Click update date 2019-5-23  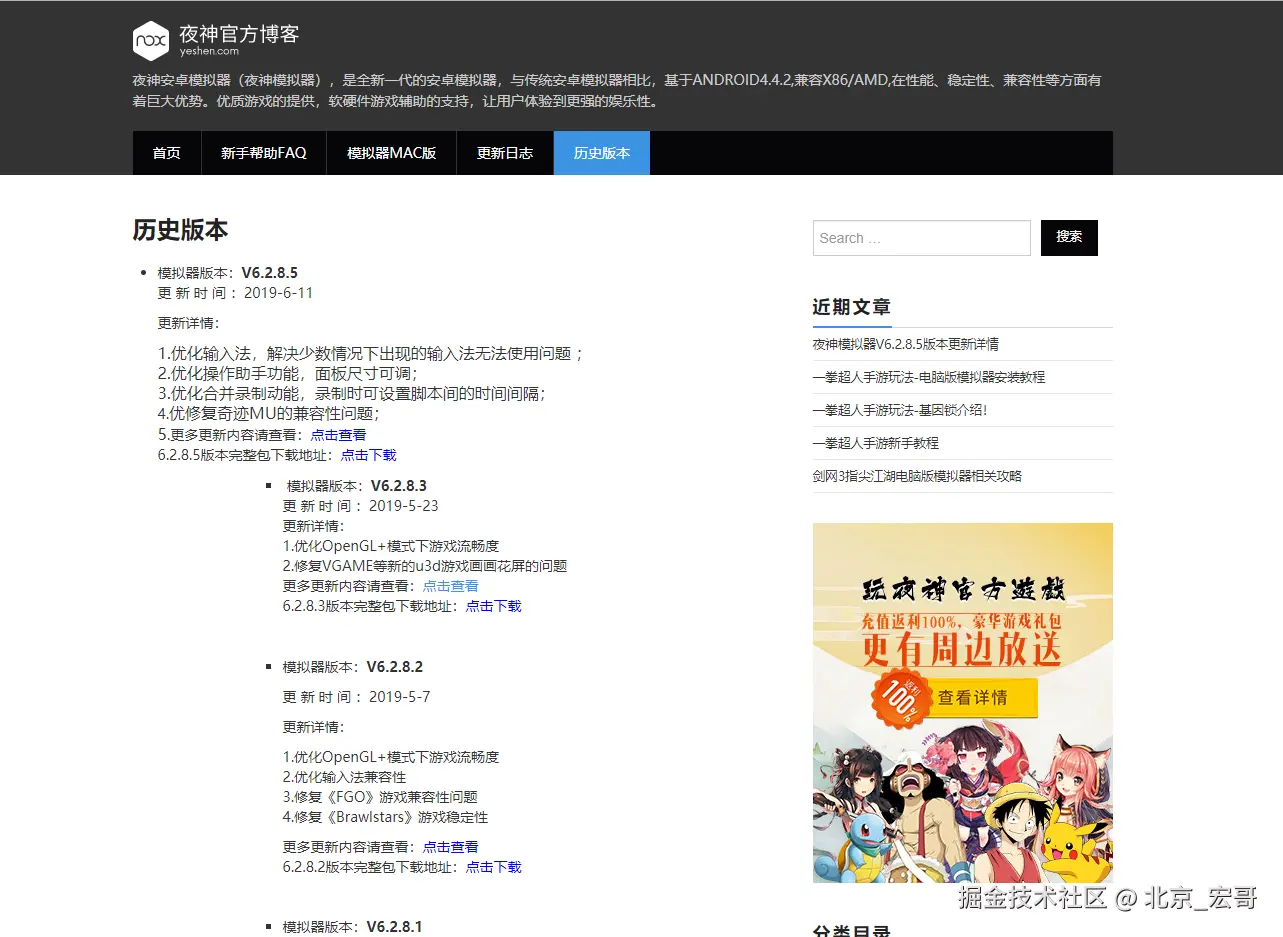click(x=404, y=506)
